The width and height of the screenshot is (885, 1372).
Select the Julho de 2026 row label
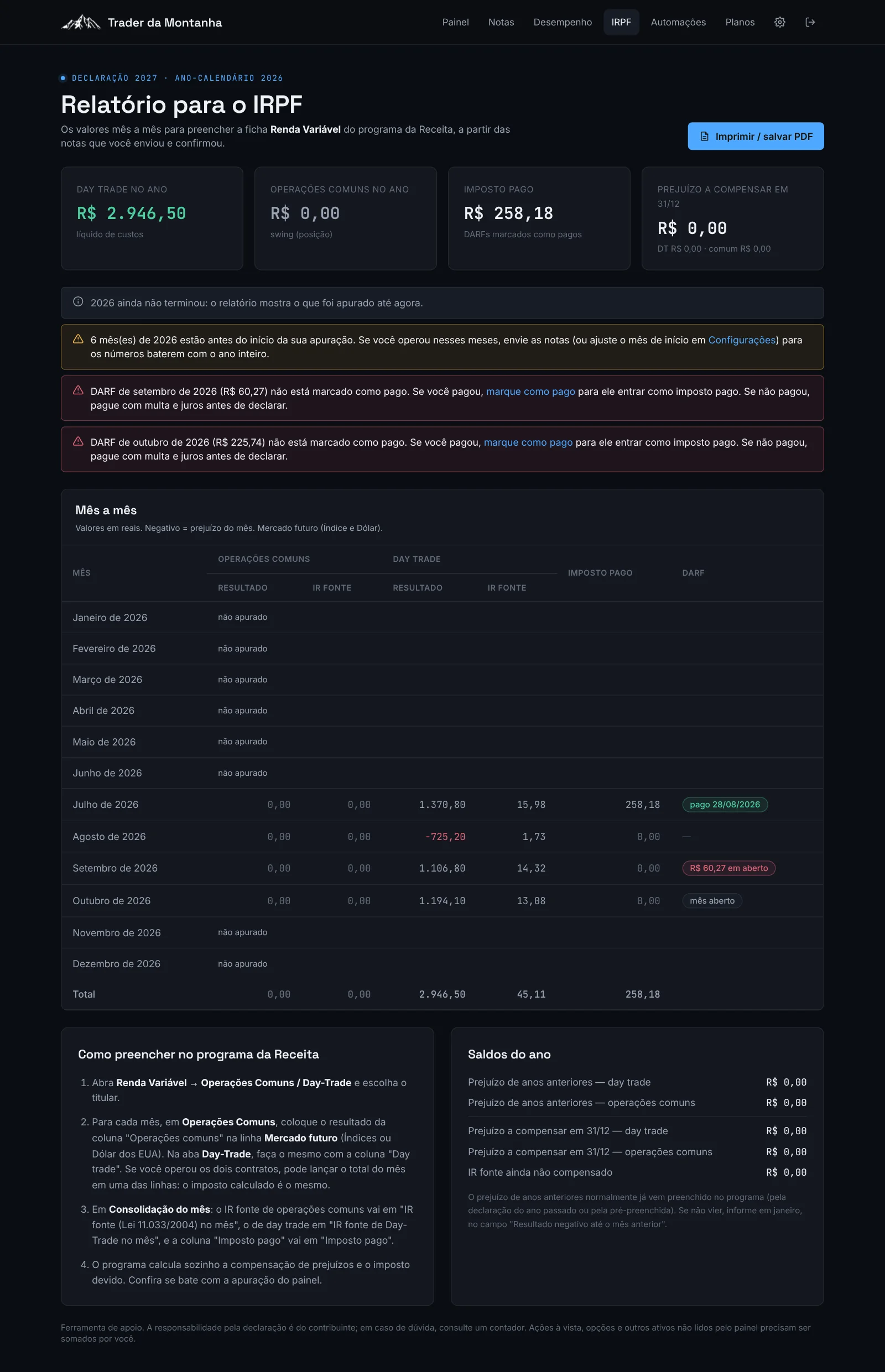pyautogui.click(x=106, y=805)
